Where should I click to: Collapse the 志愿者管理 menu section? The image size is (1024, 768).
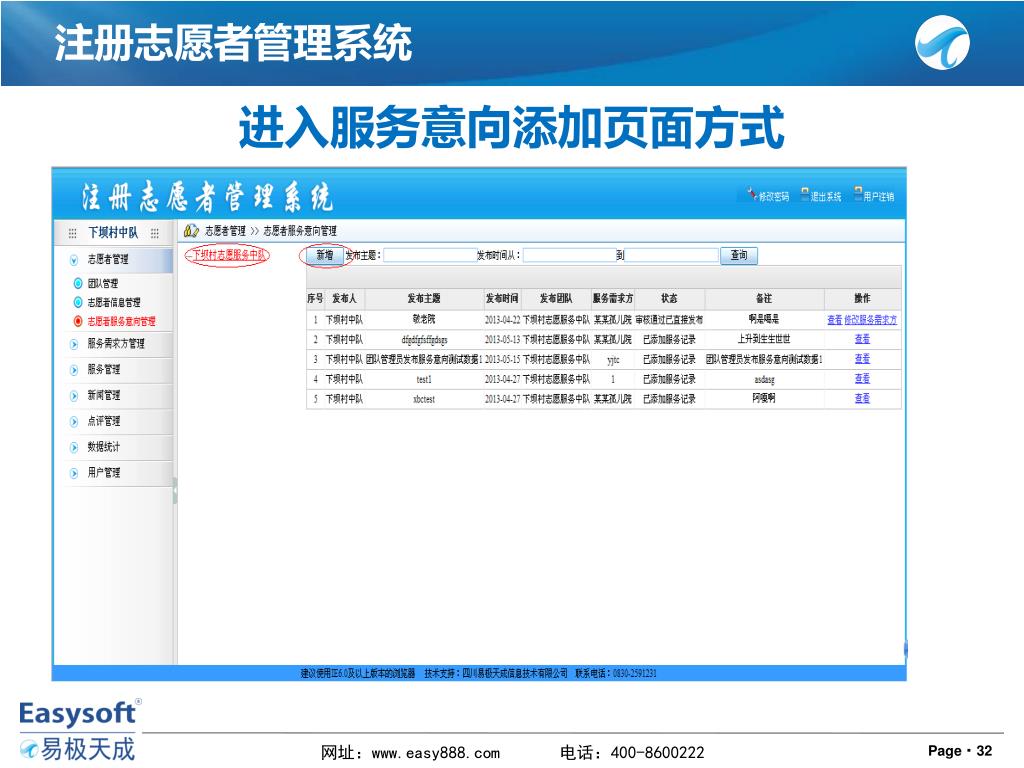[x=74, y=259]
